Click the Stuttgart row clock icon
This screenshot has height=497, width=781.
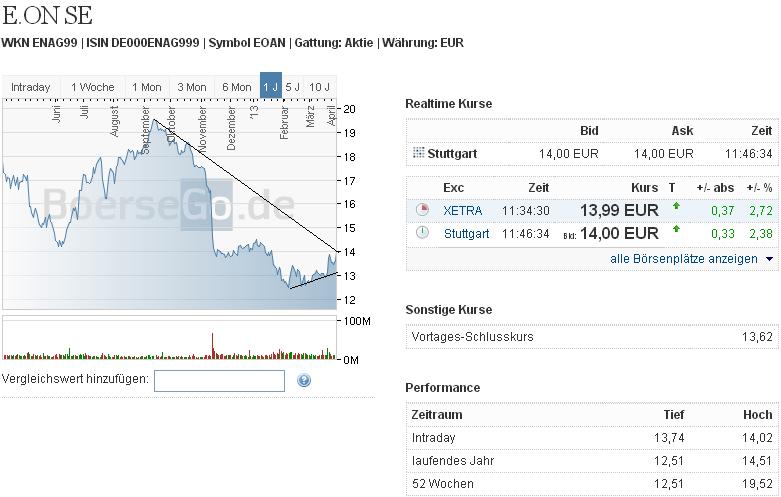[x=421, y=233]
